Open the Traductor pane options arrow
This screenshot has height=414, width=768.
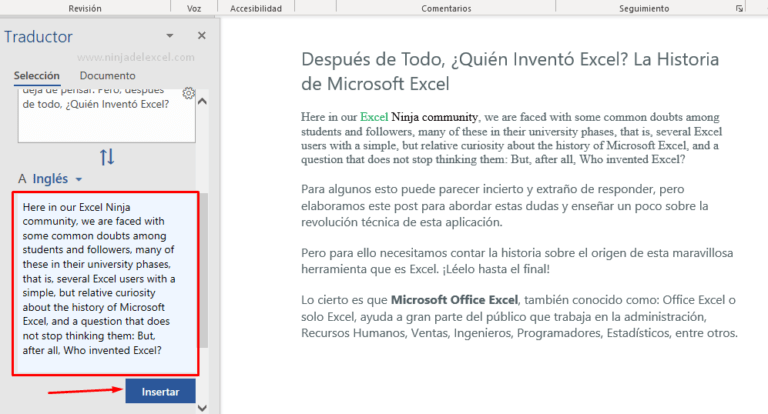172,37
